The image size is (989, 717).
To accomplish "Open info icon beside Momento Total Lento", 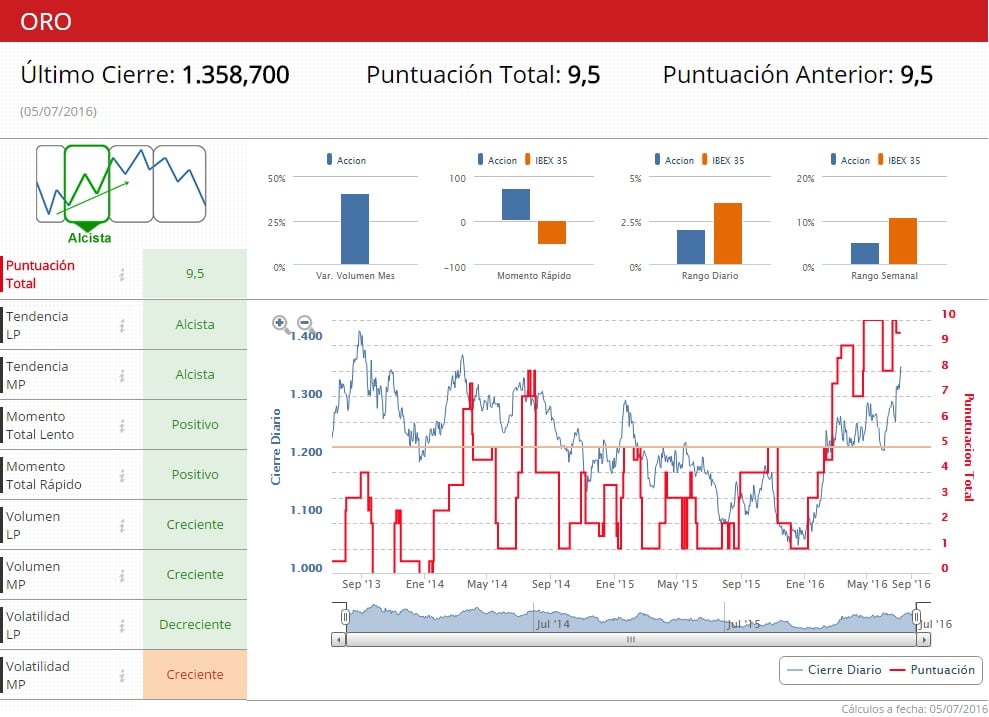I will point(122,426).
